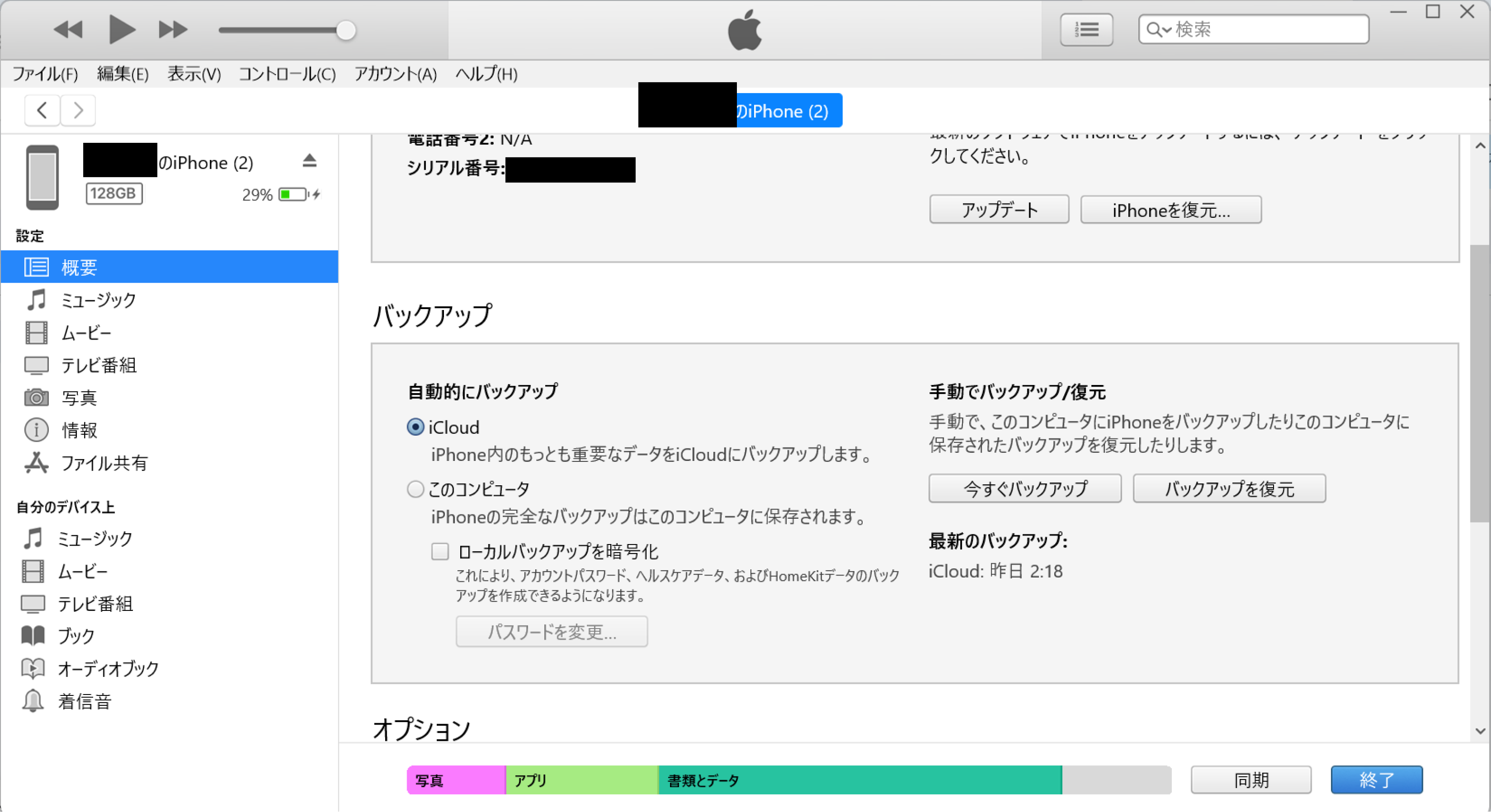The image size is (1491, 812).
Task: Click the scrollbar up arrow
Action: [x=1480, y=146]
